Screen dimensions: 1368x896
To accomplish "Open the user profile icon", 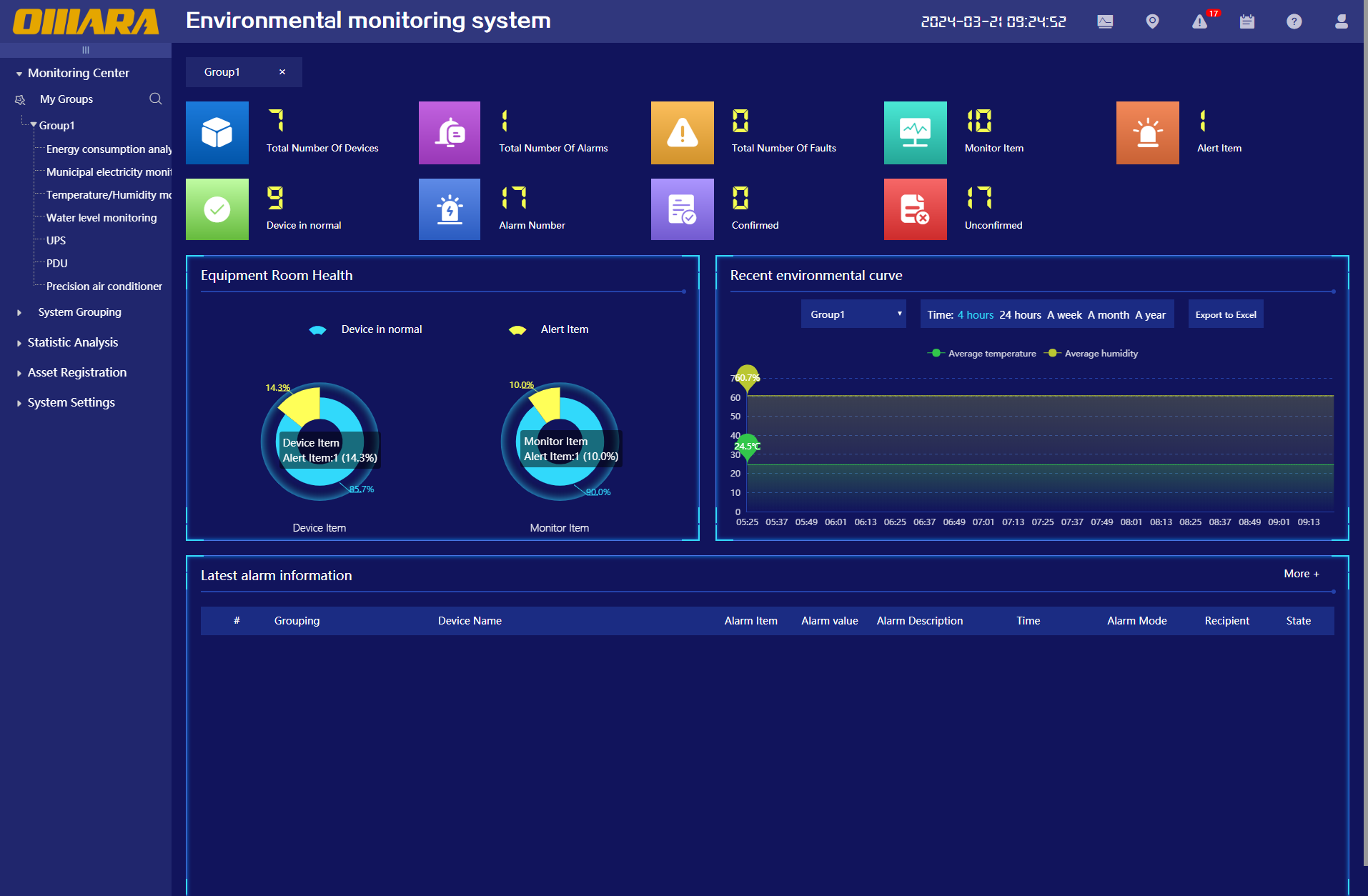I will click(x=1341, y=21).
